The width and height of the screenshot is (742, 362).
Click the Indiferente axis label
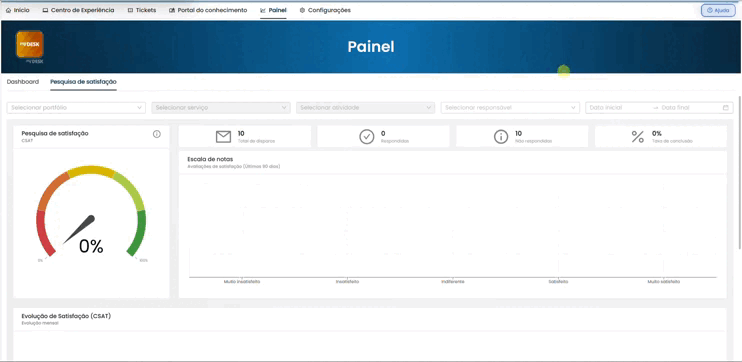pos(452,282)
